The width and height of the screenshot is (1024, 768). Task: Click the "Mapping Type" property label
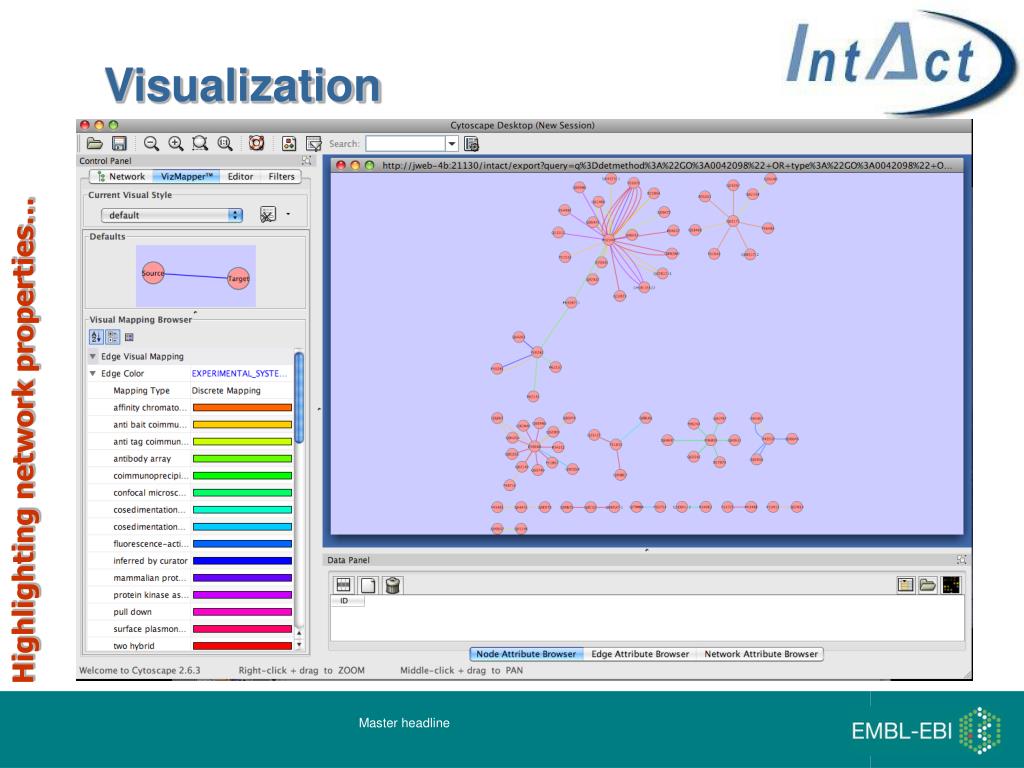tap(141, 391)
